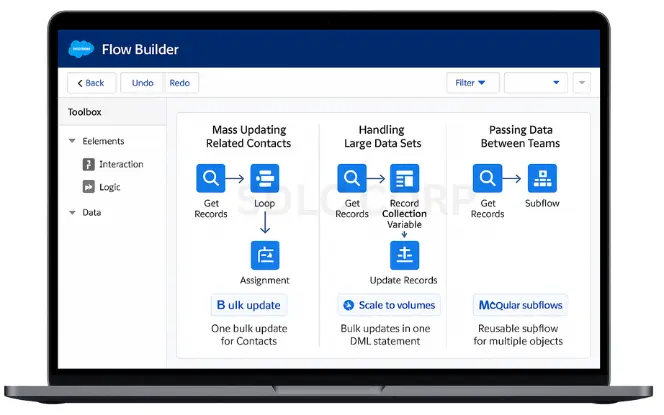Click the Bulk update badge
This screenshot has height=415, width=664.
pyautogui.click(x=249, y=305)
